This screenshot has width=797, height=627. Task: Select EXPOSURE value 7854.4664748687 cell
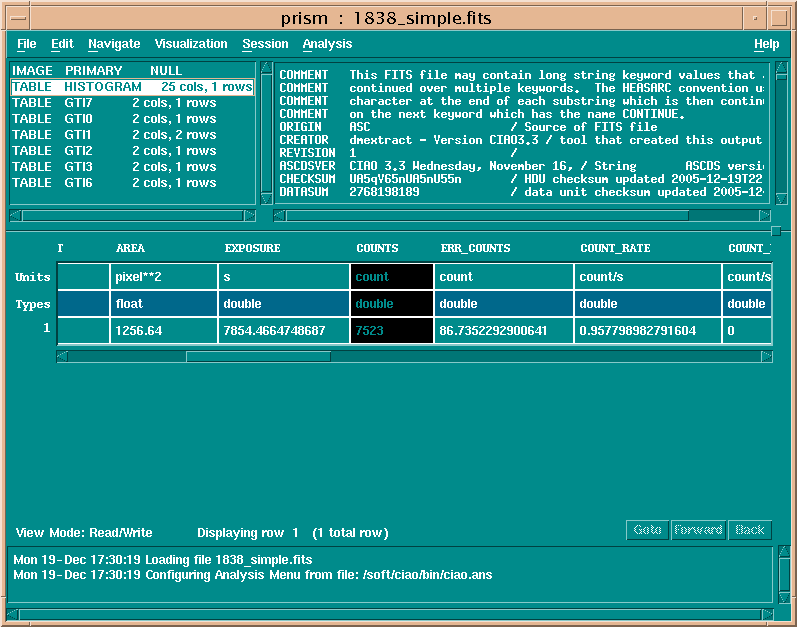(284, 331)
